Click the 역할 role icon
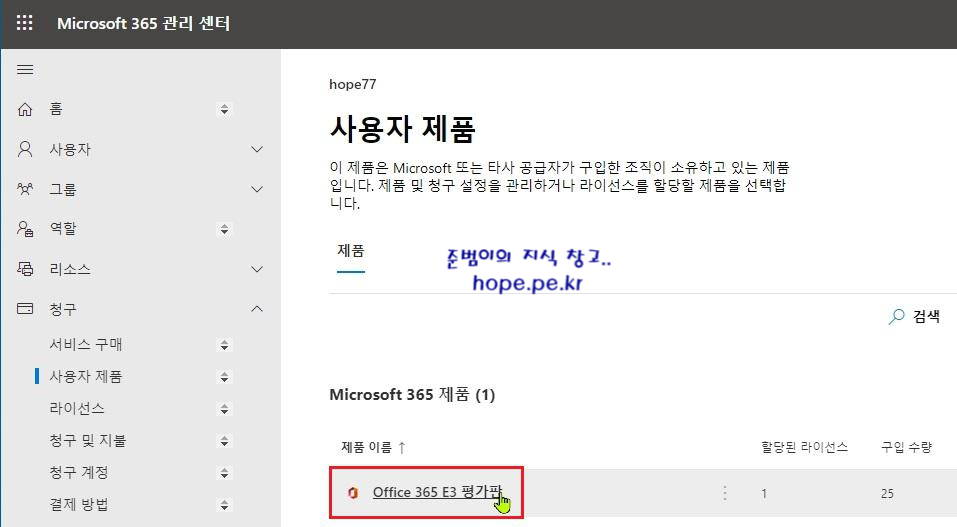 coord(25,229)
